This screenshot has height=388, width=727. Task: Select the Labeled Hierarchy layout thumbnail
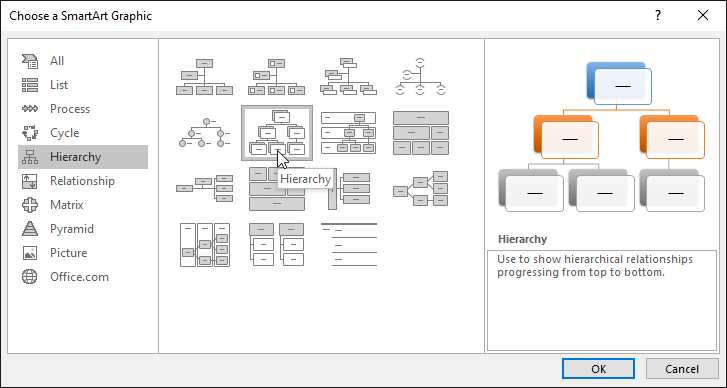point(349,133)
